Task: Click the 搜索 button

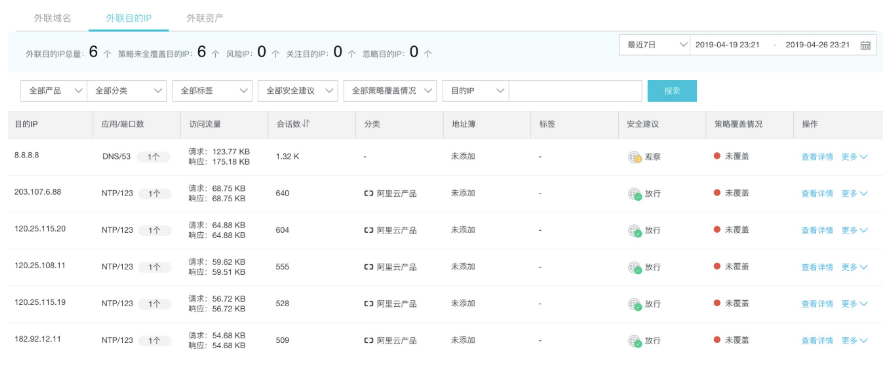Action: click(672, 91)
